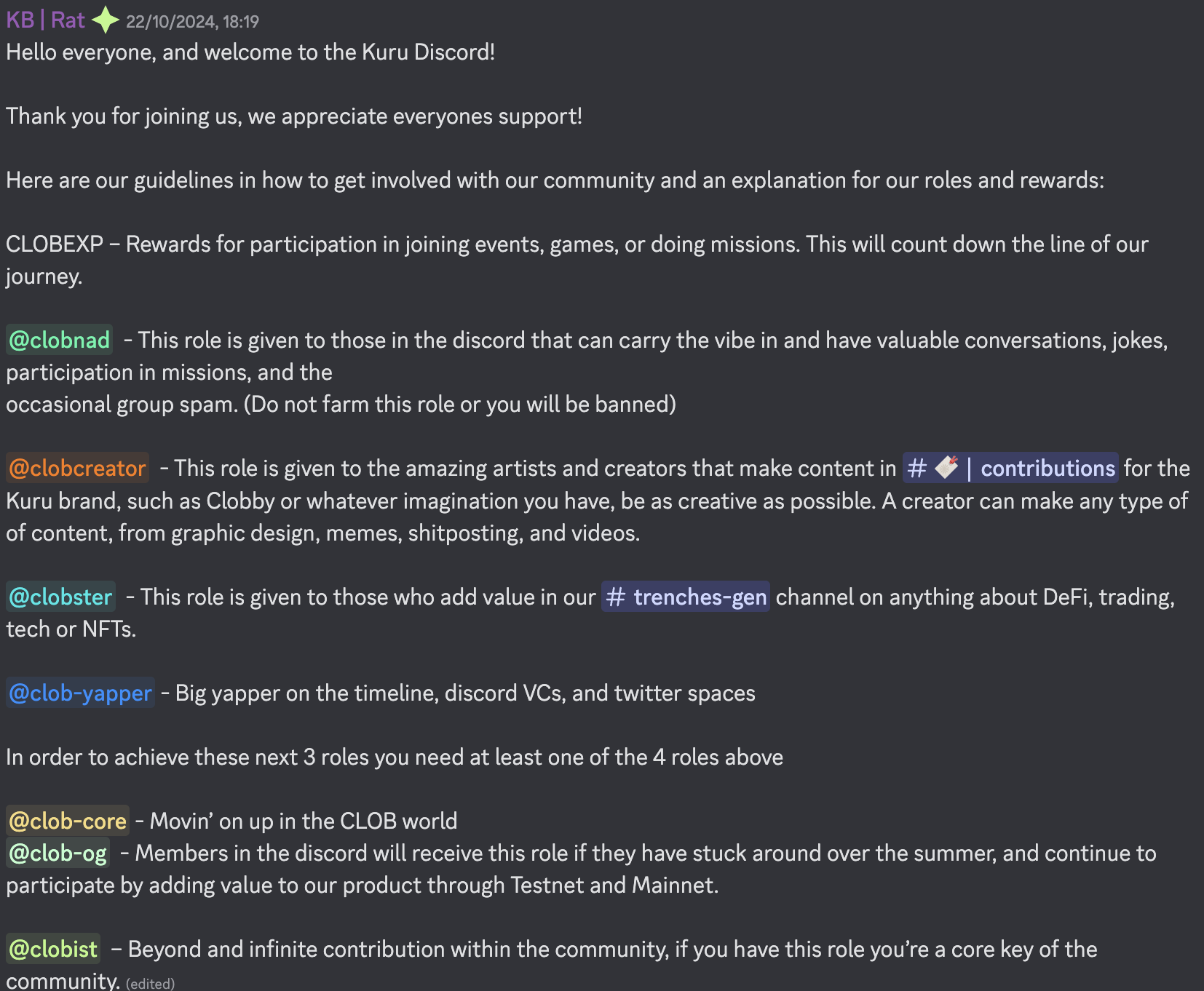Click the 'Thank you for joining us' line
1204x991 pixels.
(x=294, y=116)
